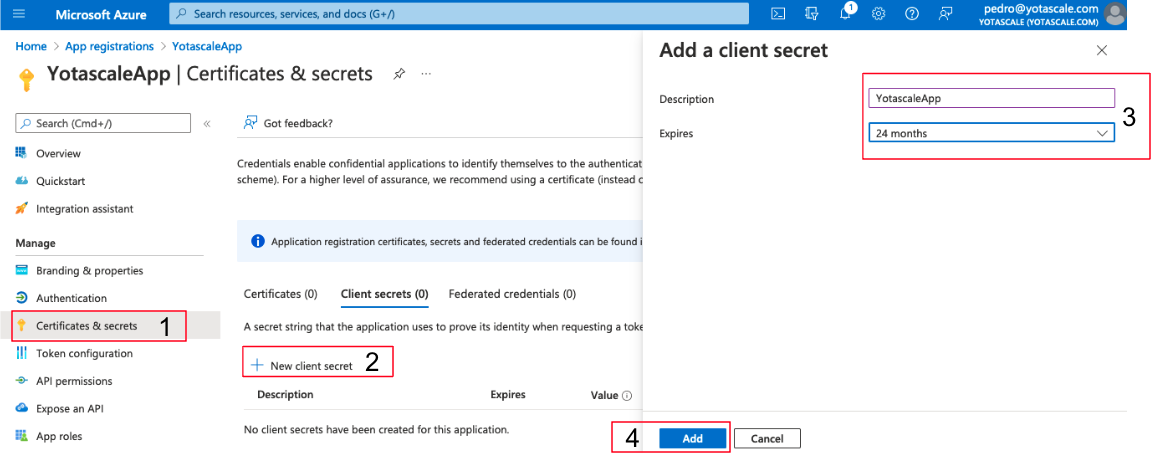Switch to the Certificates (0) tab

(x=280, y=294)
